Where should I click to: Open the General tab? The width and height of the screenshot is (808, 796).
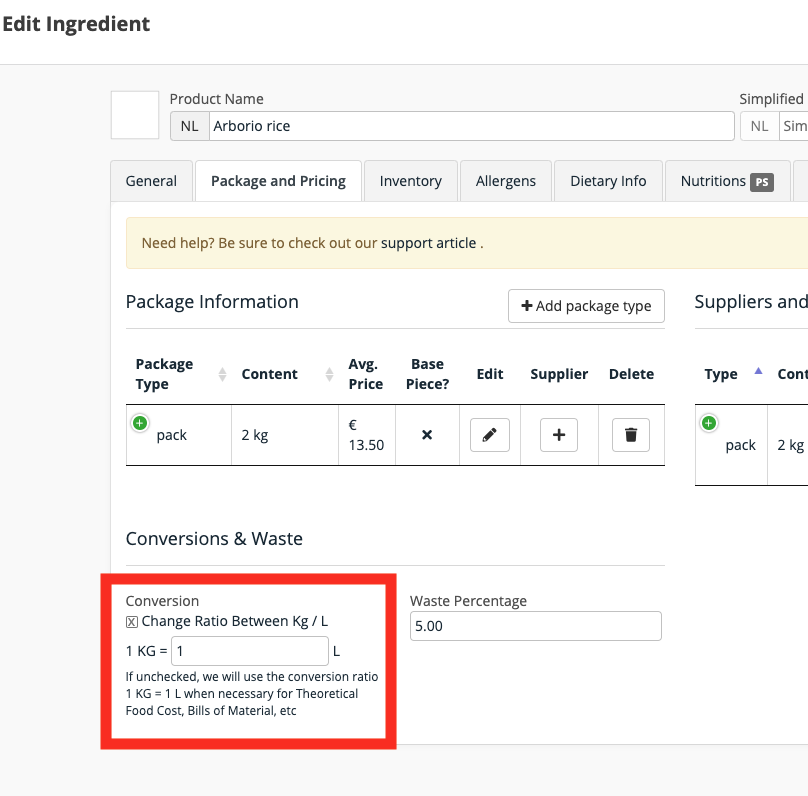click(151, 181)
